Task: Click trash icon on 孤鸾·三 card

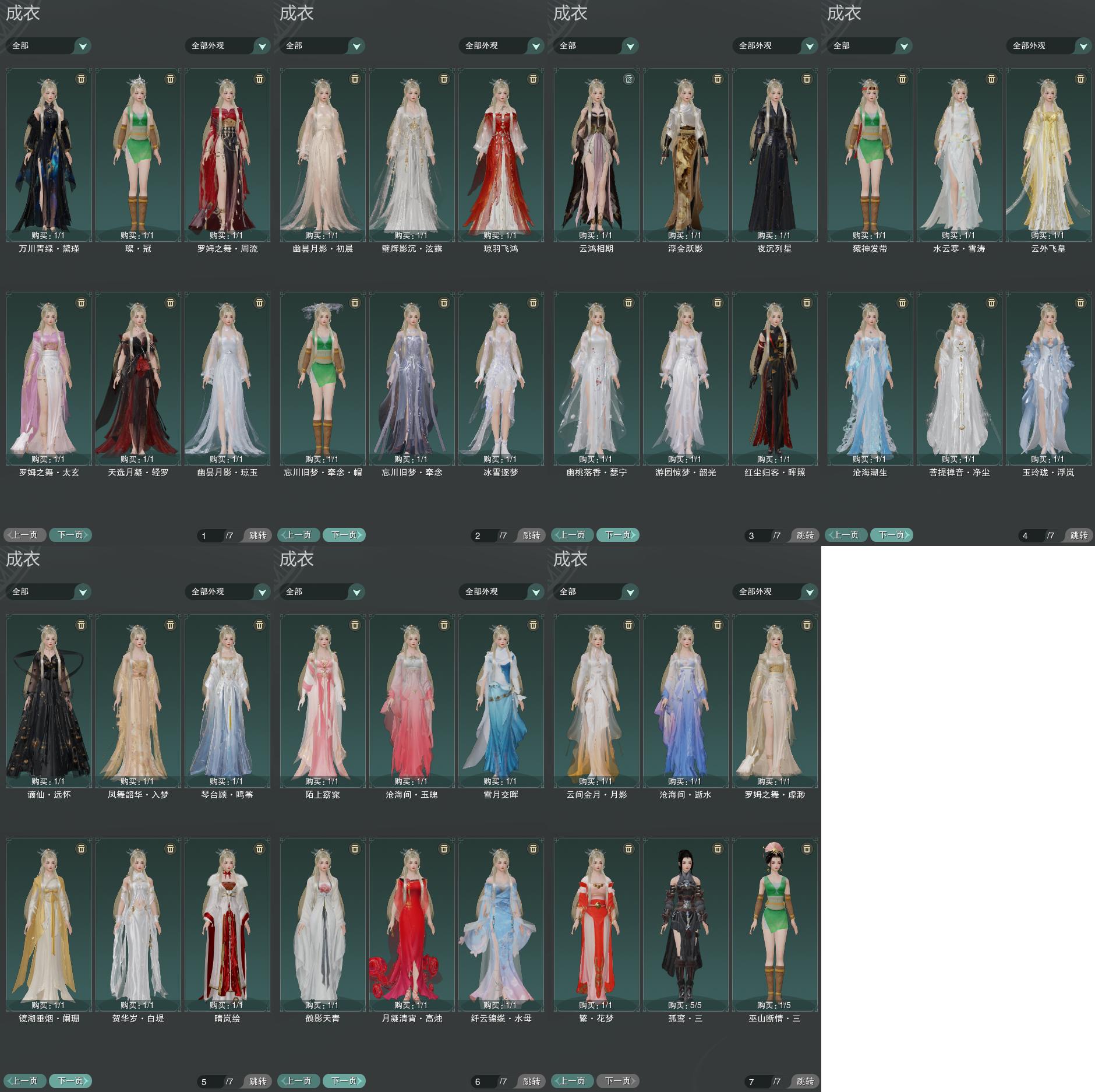Action: pyautogui.click(x=718, y=848)
